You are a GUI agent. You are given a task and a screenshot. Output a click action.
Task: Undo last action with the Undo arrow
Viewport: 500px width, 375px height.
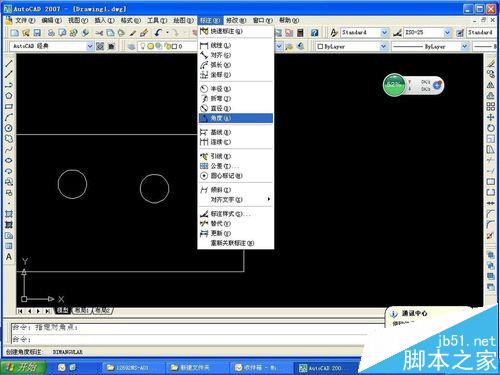tap(158, 32)
